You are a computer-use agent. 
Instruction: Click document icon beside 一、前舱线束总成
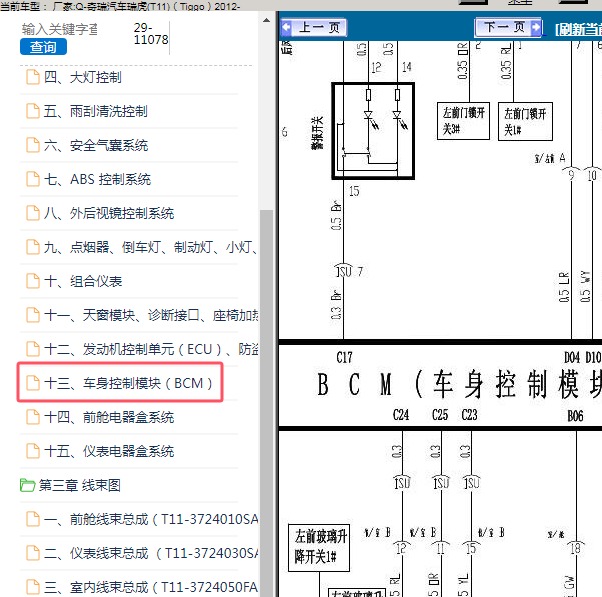[33, 519]
